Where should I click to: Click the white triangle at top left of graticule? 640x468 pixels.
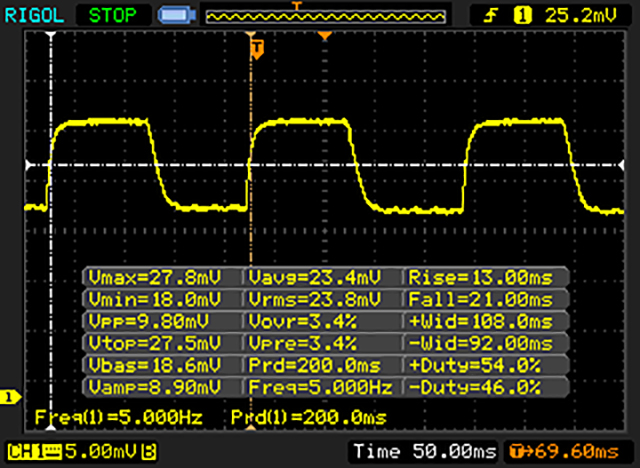tap(51, 35)
